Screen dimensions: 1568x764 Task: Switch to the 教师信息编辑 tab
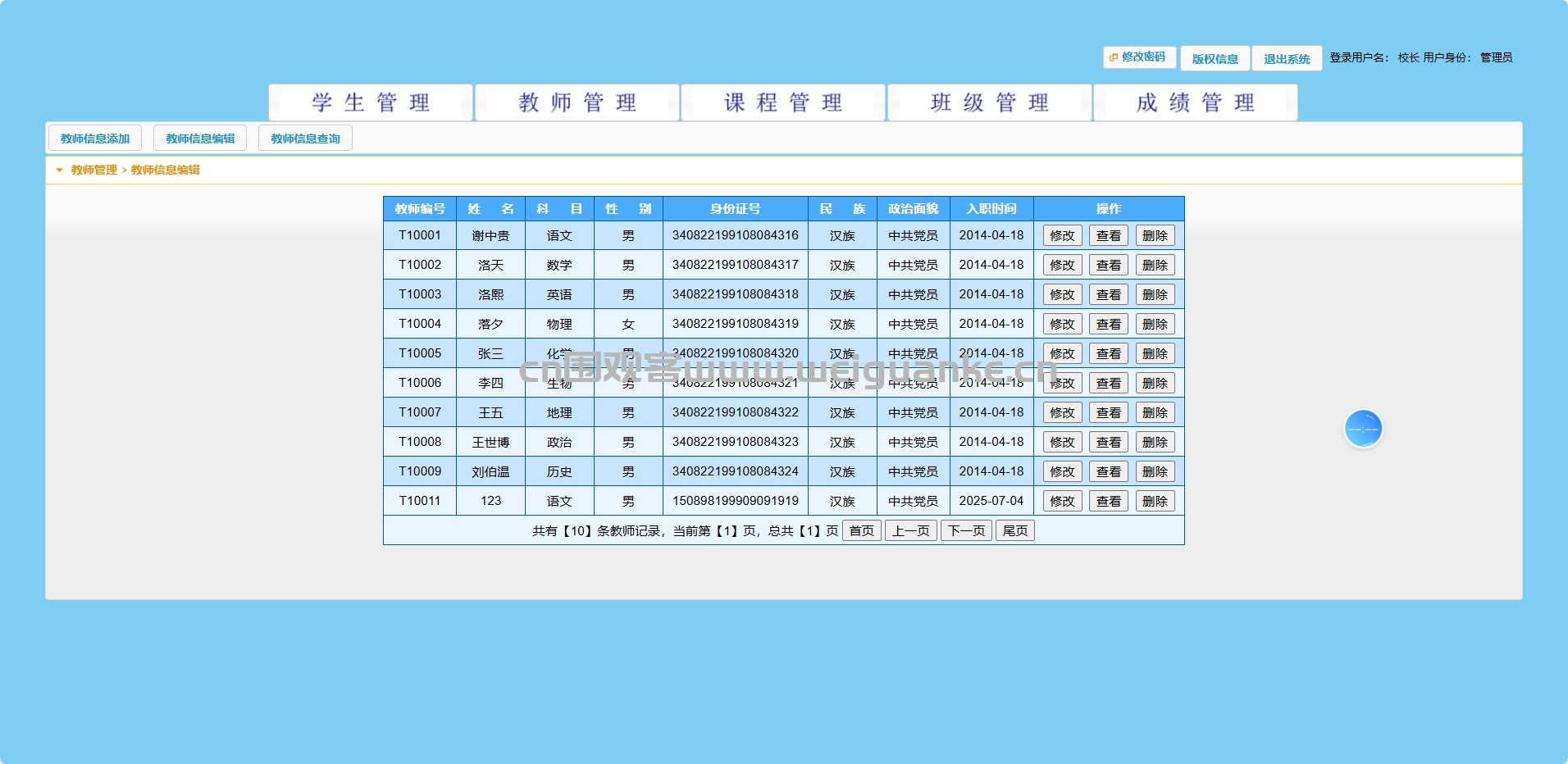coord(200,139)
